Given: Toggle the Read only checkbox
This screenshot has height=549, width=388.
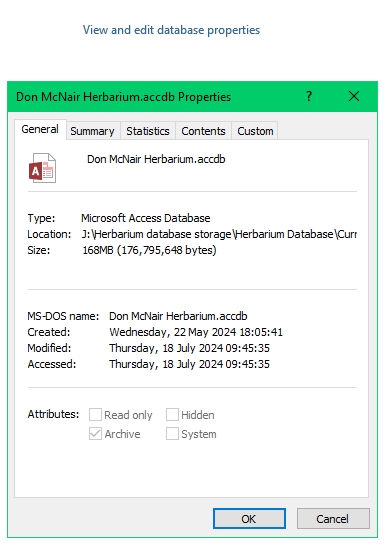Looking at the screenshot, I should click(96, 415).
